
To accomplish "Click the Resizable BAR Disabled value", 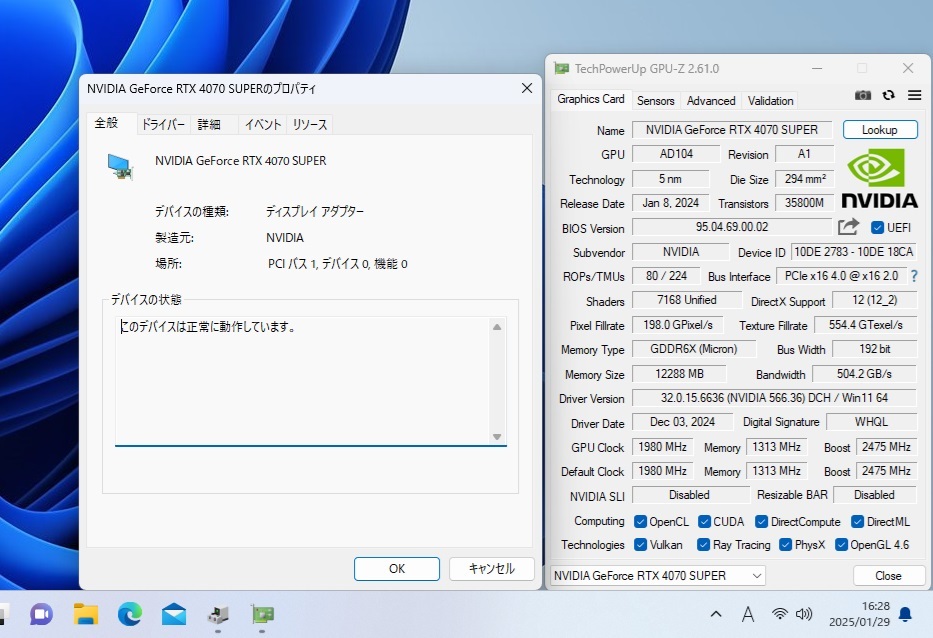I will point(874,495).
